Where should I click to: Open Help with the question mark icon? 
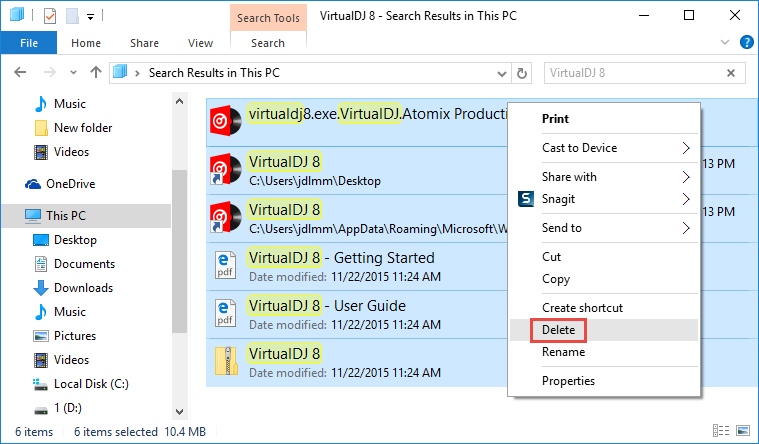click(x=746, y=43)
